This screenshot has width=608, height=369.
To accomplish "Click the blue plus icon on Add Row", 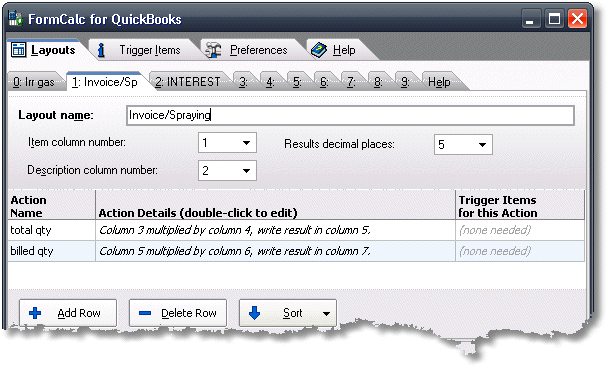I will (35, 313).
